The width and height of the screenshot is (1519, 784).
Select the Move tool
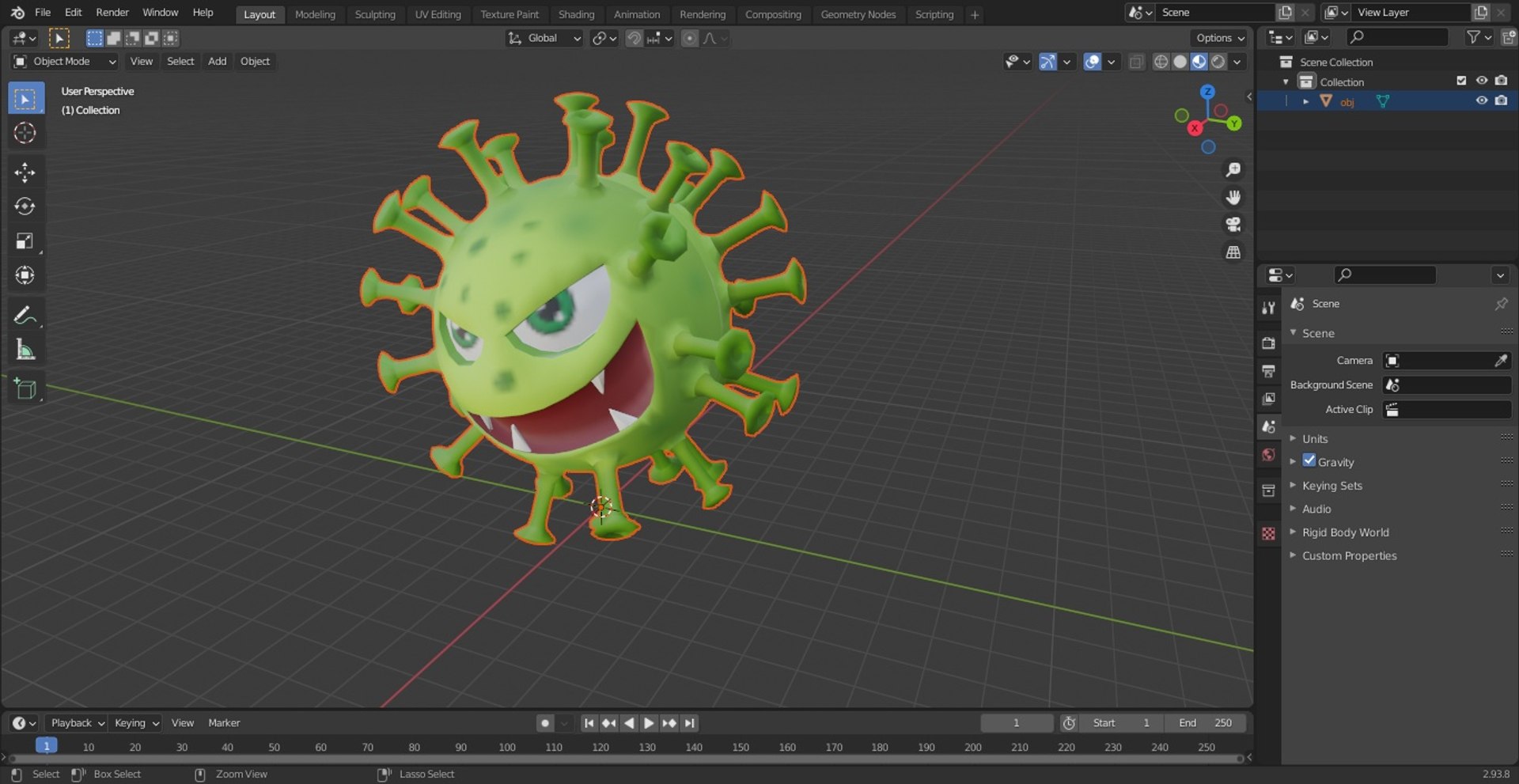click(25, 172)
